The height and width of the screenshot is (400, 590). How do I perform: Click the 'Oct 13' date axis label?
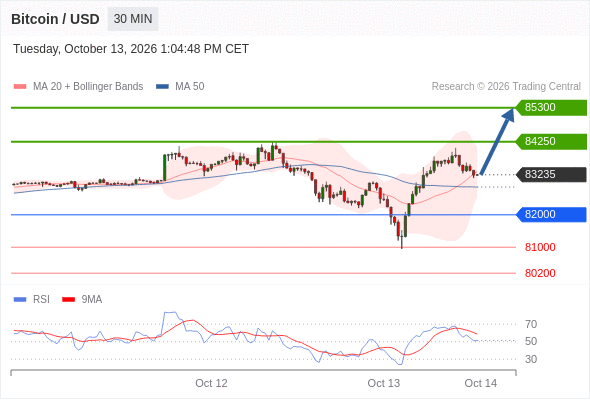pos(383,383)
